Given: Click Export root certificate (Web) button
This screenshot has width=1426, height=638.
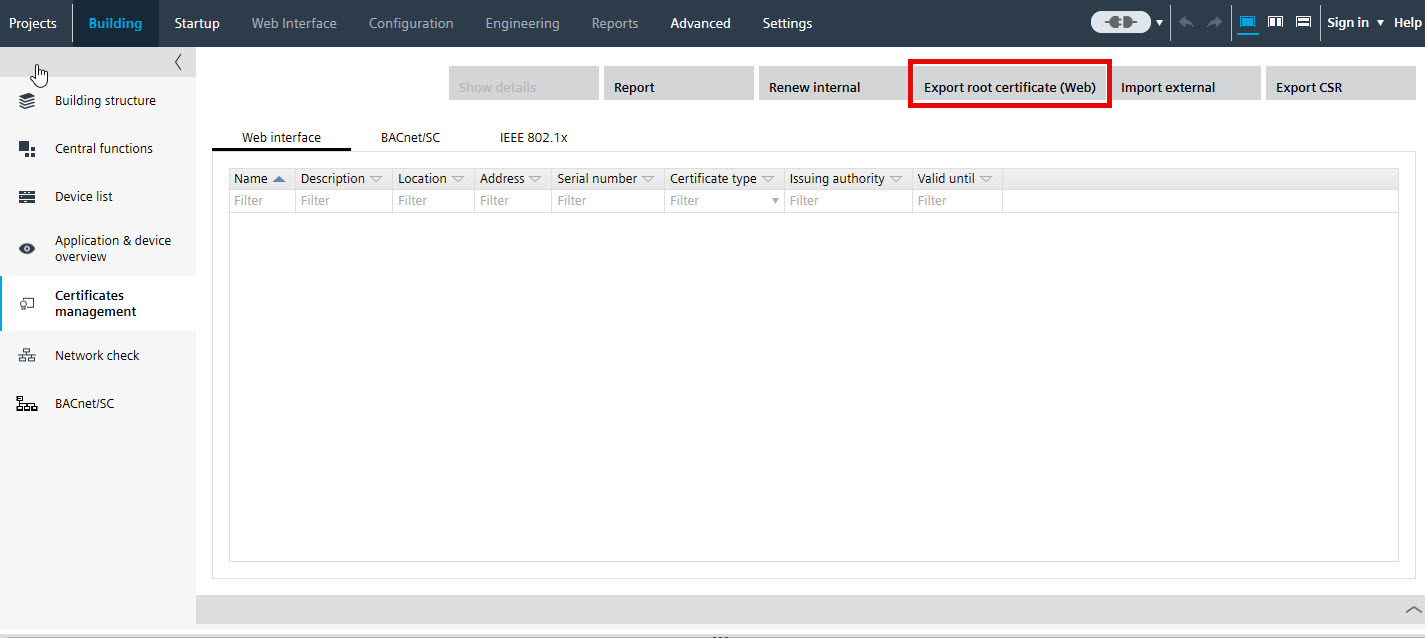Looking at the screenshot, I should click(x=1009, y=87).
